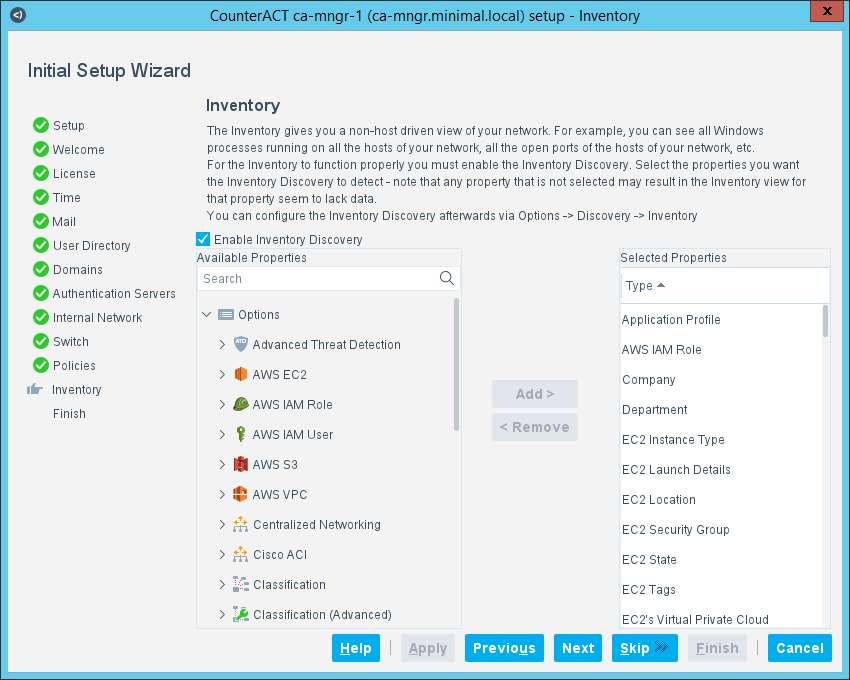Click the green check beside Switch
850x680 pixels.
point(41,341)
